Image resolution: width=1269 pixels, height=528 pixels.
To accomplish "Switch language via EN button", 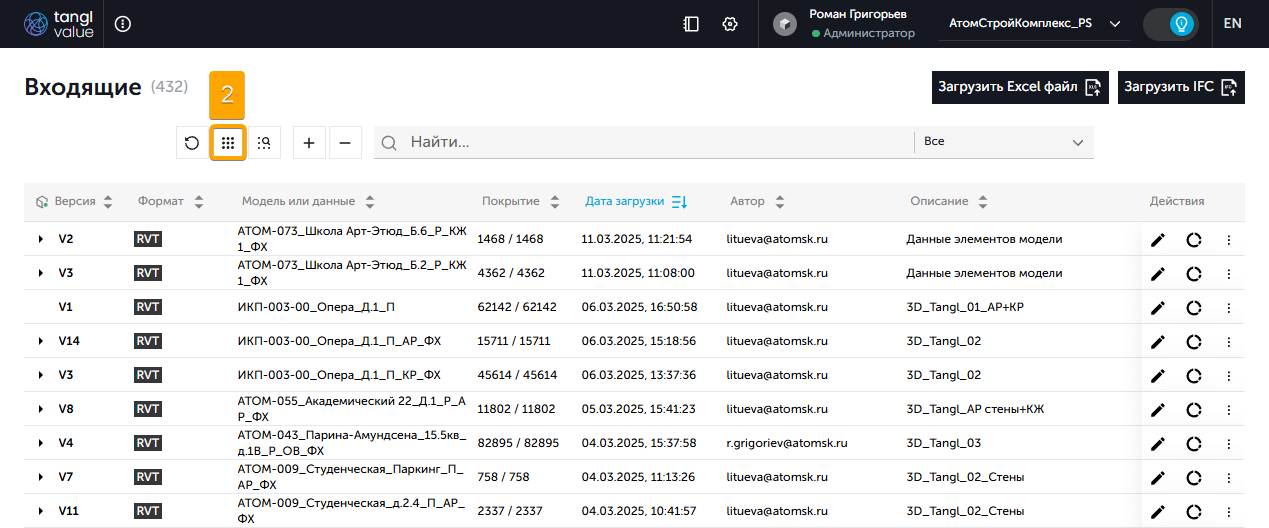I will [1232, 24].
